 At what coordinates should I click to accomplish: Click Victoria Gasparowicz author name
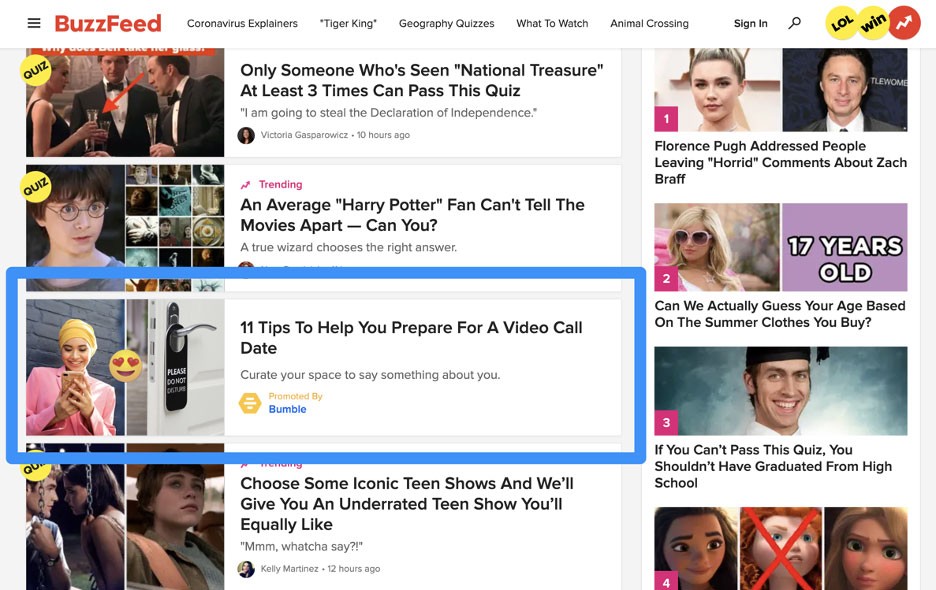pyautogui.click(x=304, y=135)
